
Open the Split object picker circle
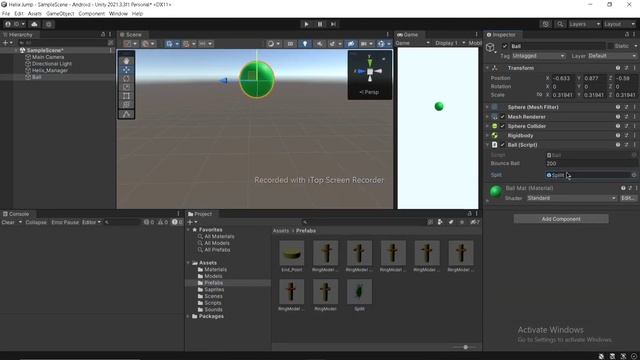click(633, 175)
